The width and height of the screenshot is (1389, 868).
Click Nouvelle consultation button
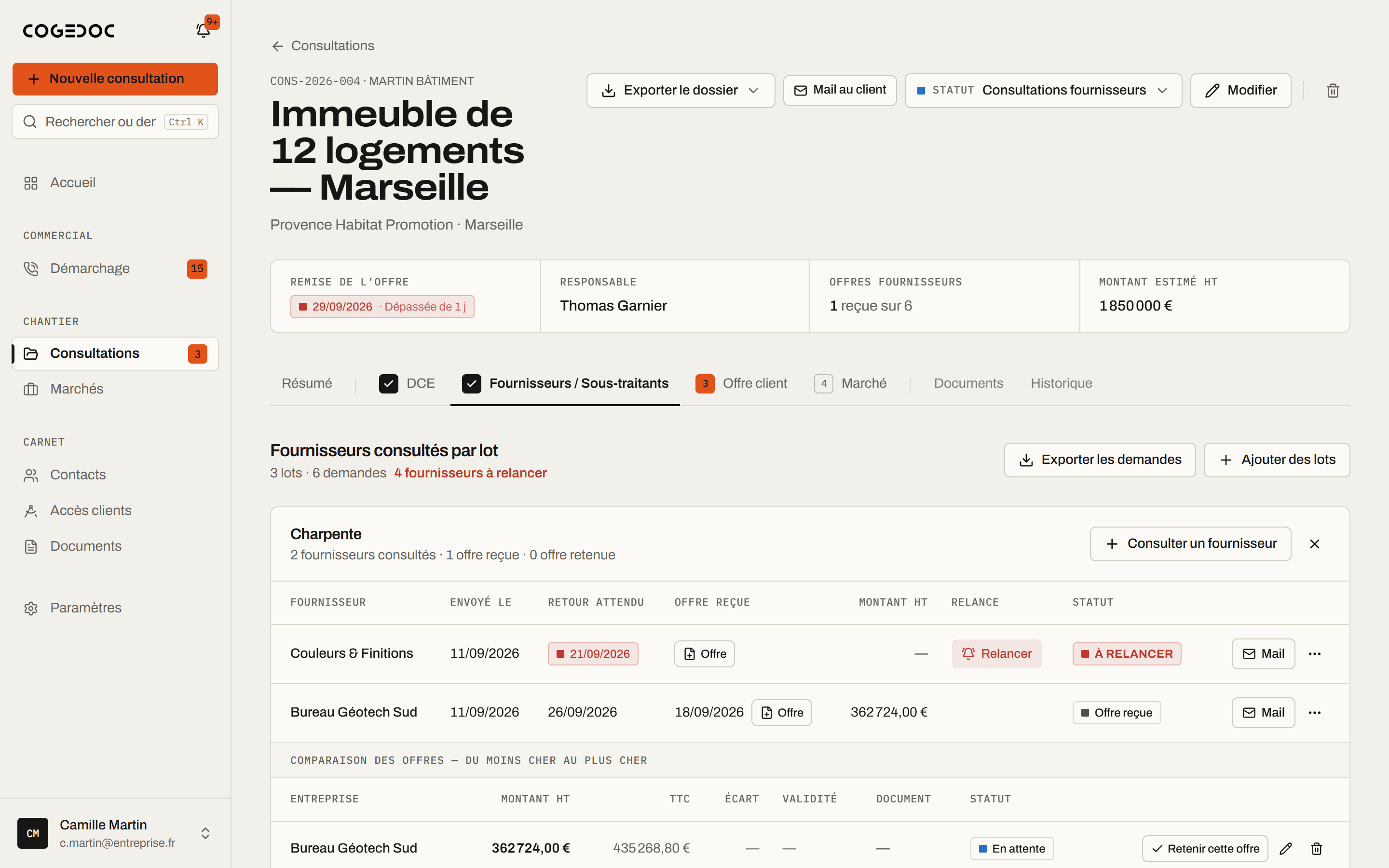(115, 79)
